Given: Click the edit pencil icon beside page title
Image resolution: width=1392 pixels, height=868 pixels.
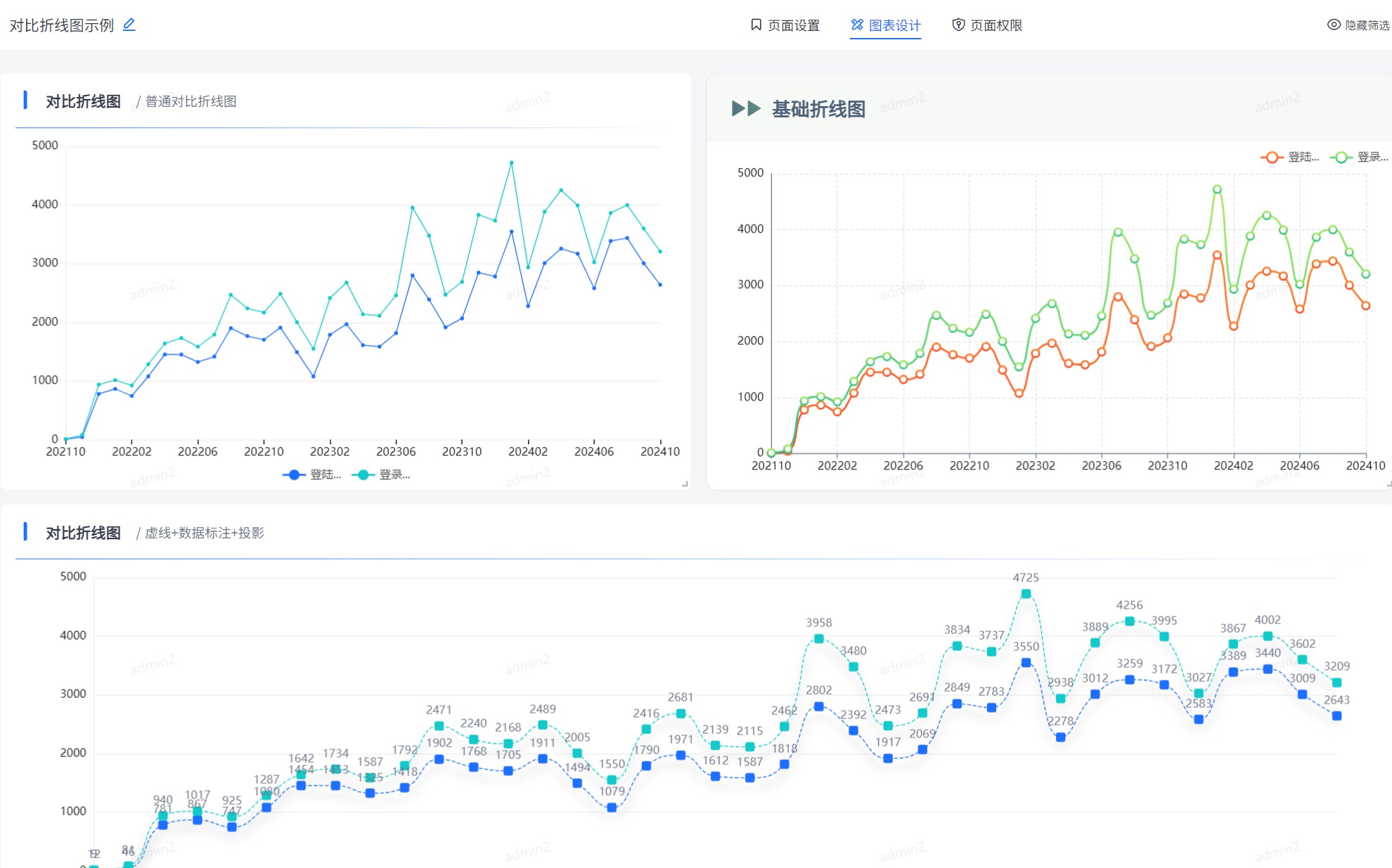Looking at the screenshot, I should coord(129,25).
